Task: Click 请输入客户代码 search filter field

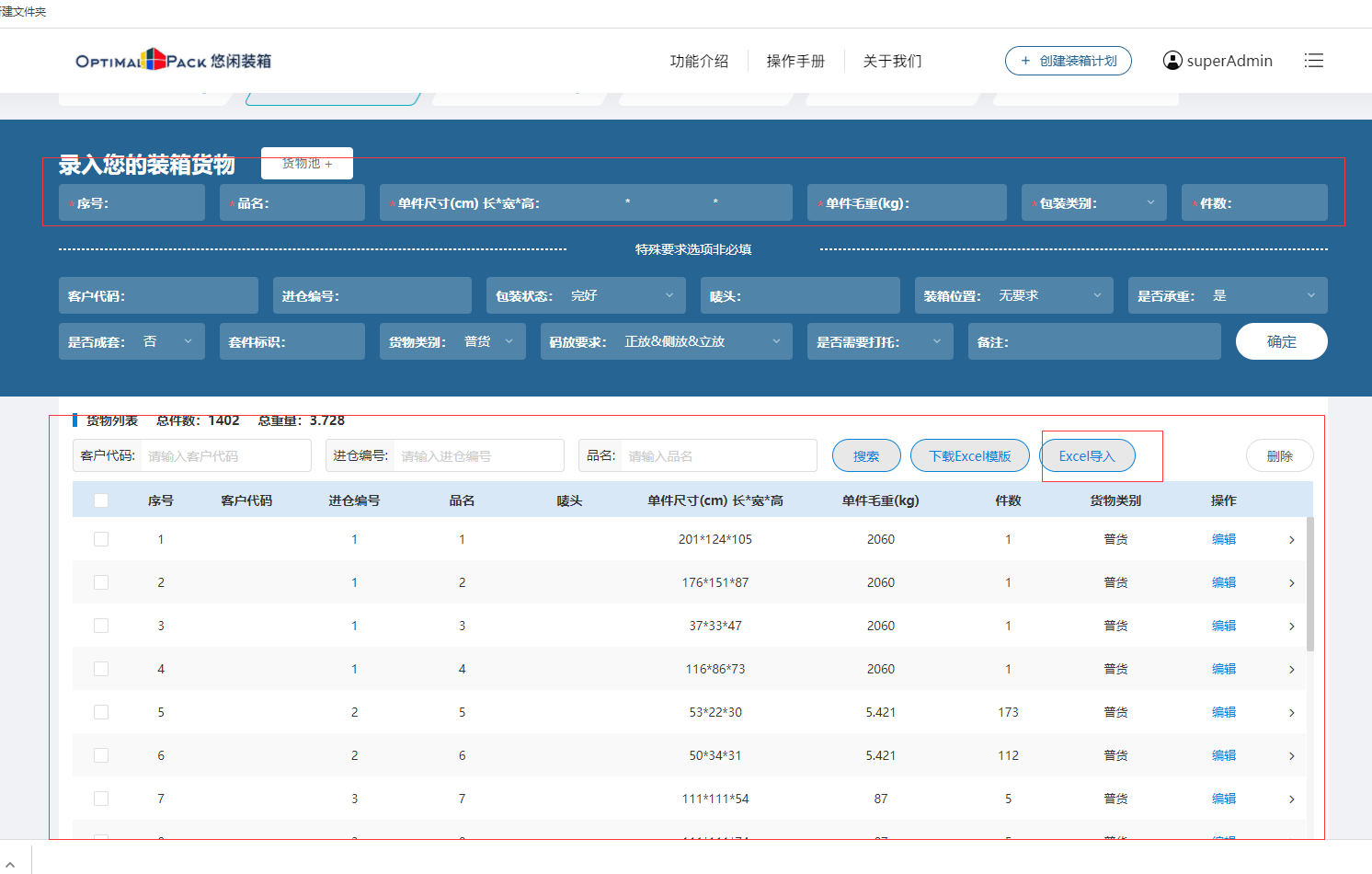Action: 225,455
